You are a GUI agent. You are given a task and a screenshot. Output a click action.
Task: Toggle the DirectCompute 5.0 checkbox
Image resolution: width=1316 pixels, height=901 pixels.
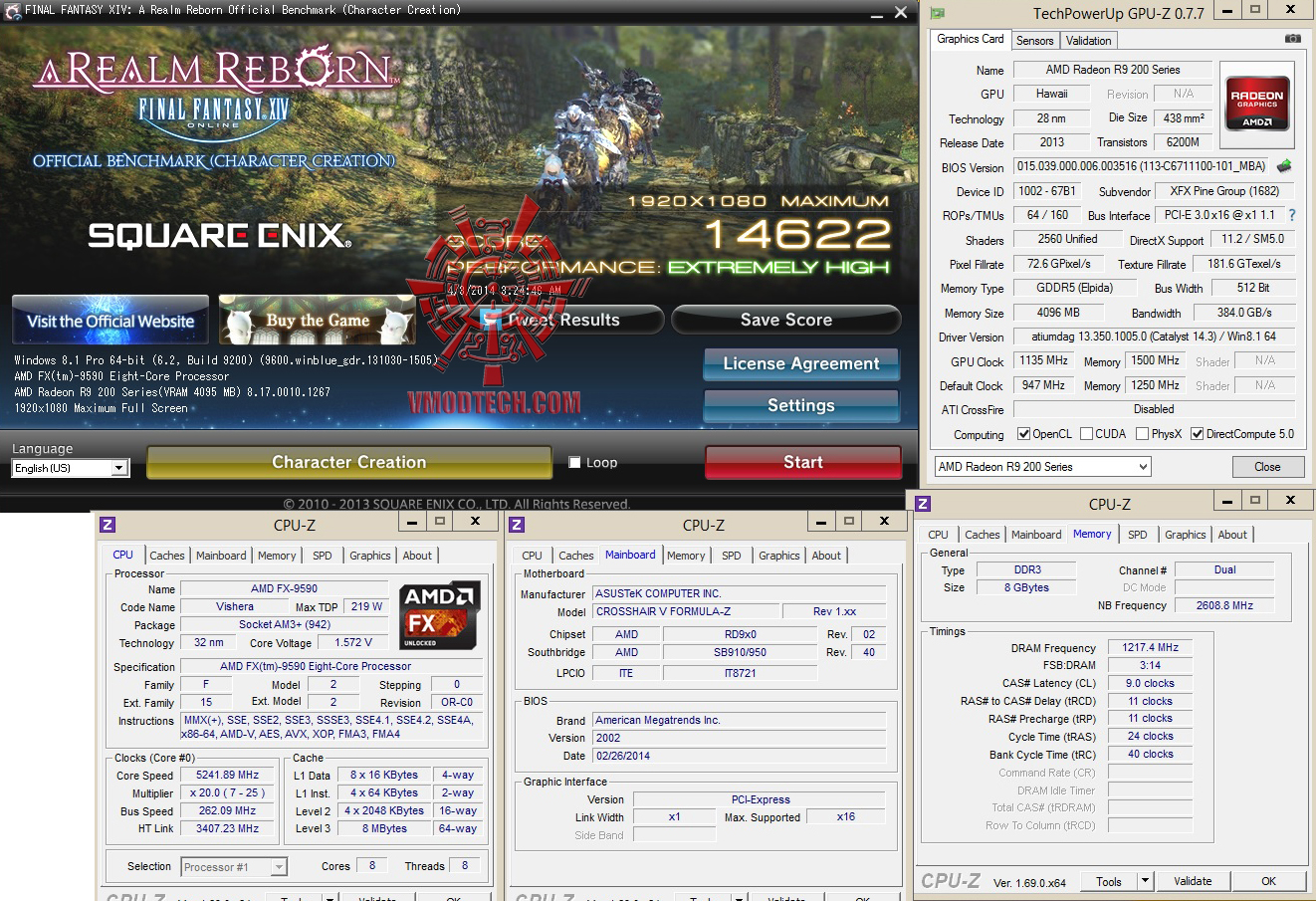[1198, 434]
